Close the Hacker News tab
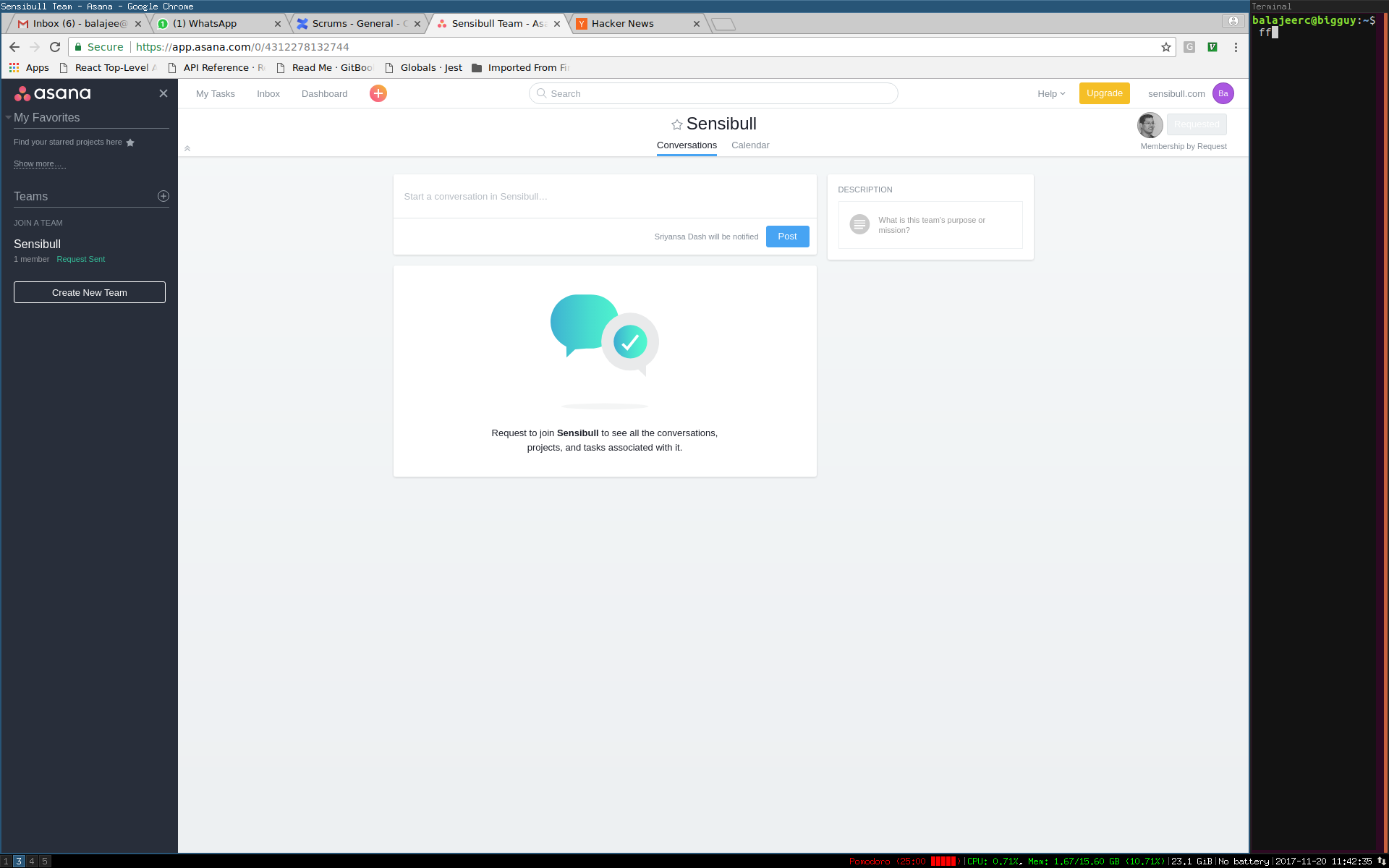This screenshot has height=868, width=1389. pyautogui.click(x=697, y=24)
